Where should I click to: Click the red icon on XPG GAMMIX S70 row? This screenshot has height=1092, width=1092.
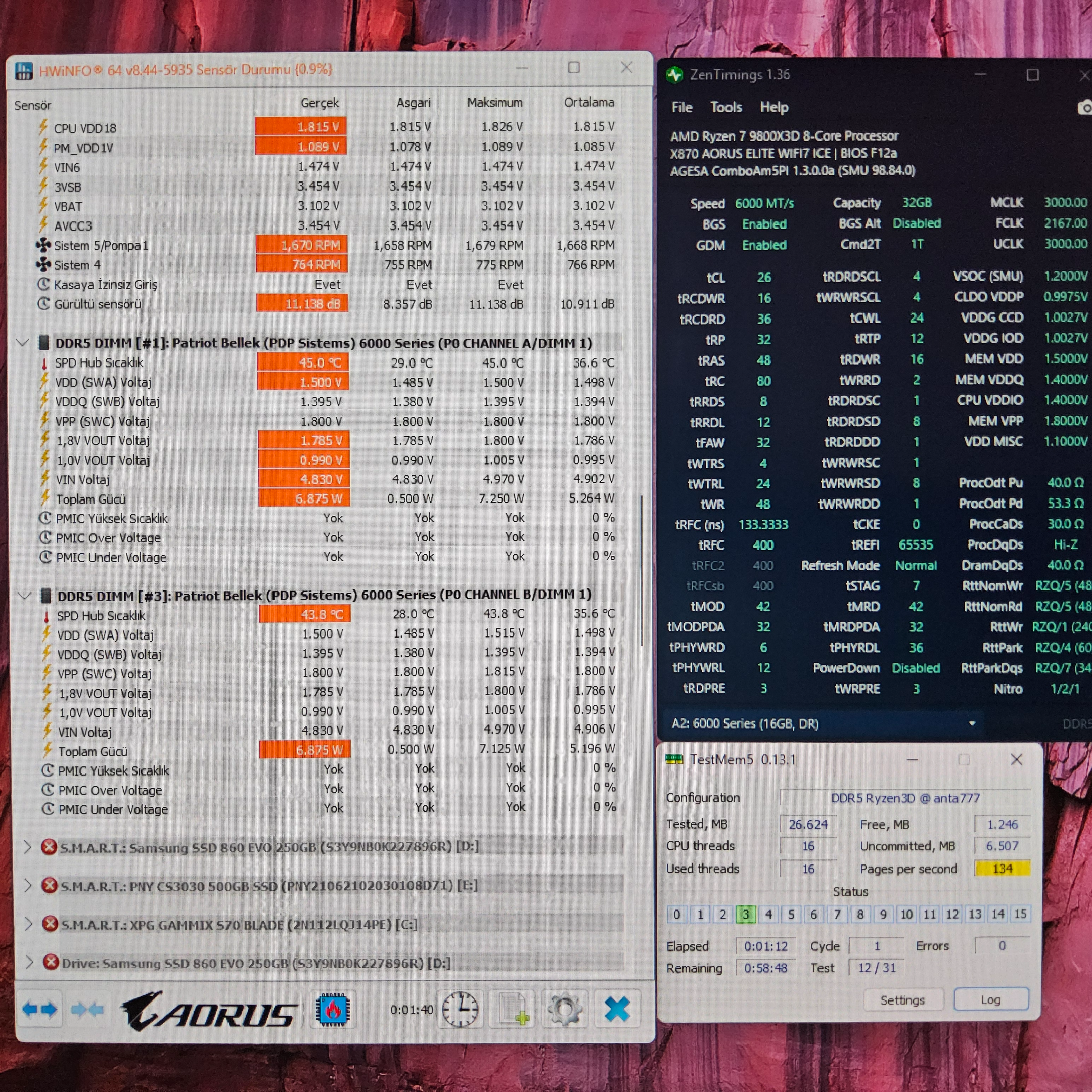[51, 924]
